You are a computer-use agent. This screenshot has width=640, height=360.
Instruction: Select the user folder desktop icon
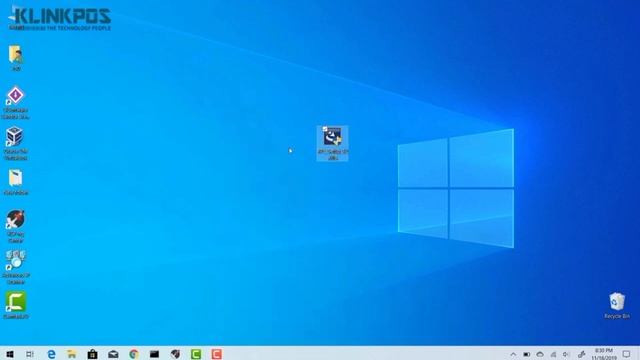pyautogui.click(x=16, y=58)
